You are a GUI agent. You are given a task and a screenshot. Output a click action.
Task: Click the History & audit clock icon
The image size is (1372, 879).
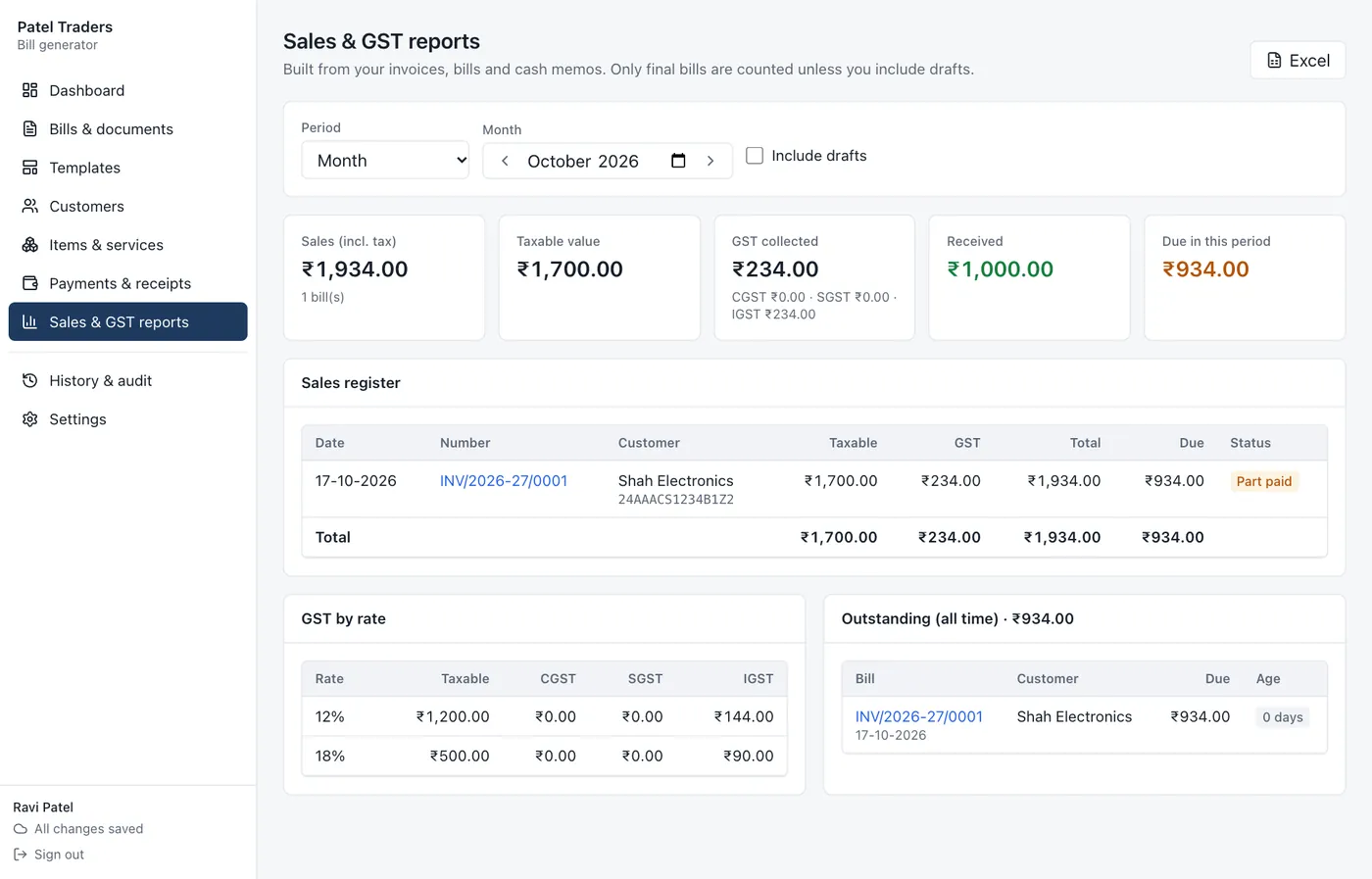(x=30, y=380)
